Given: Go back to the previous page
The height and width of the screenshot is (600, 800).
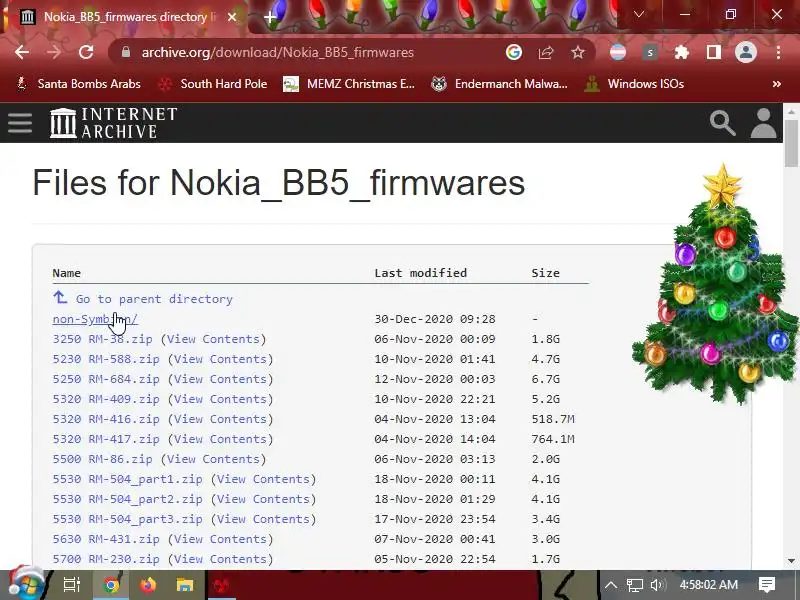Looking at the screenshot, I should tap(22, 53).
